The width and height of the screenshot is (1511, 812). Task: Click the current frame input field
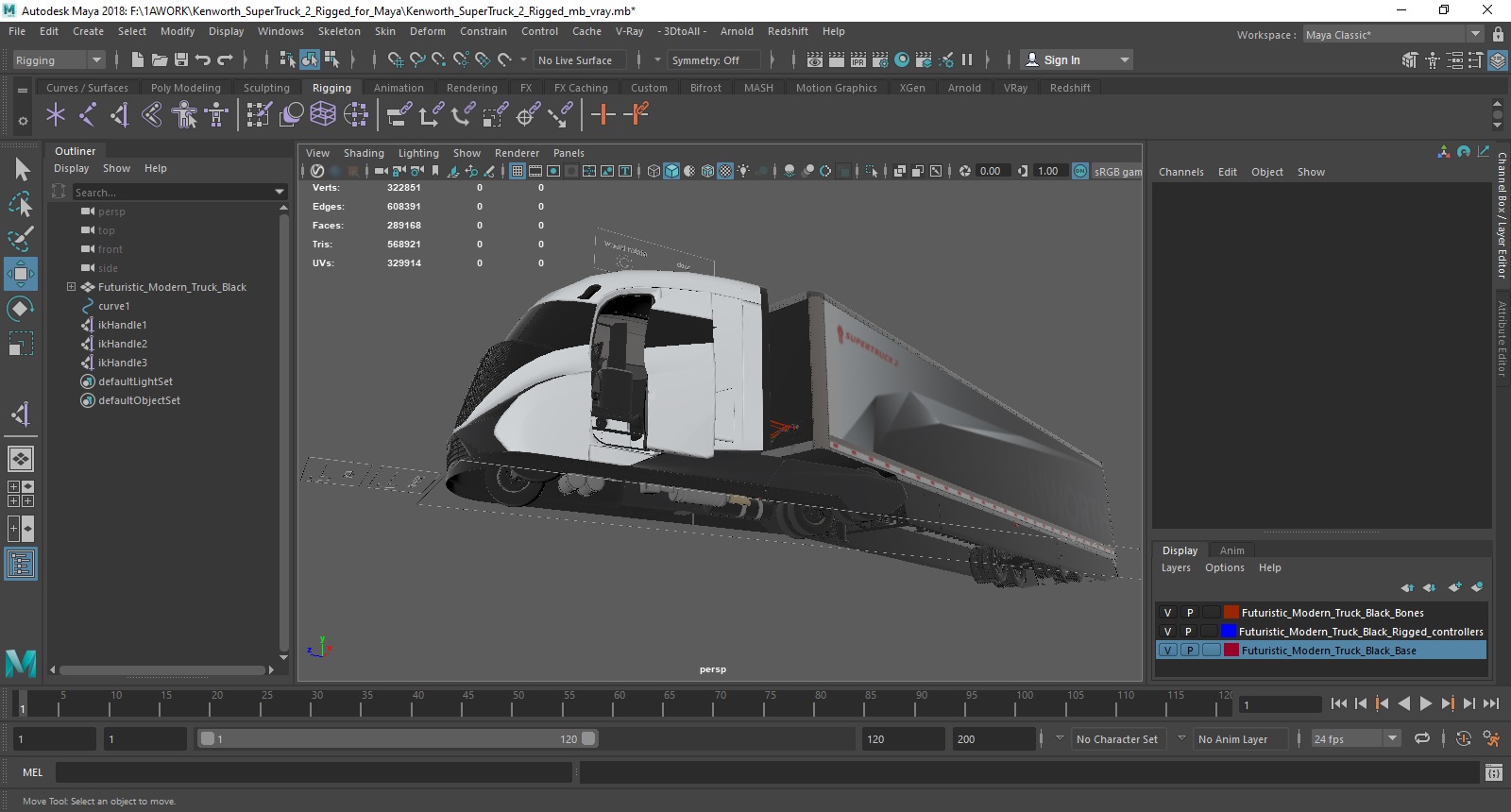pyautogui.click(x=1281, y=704)
